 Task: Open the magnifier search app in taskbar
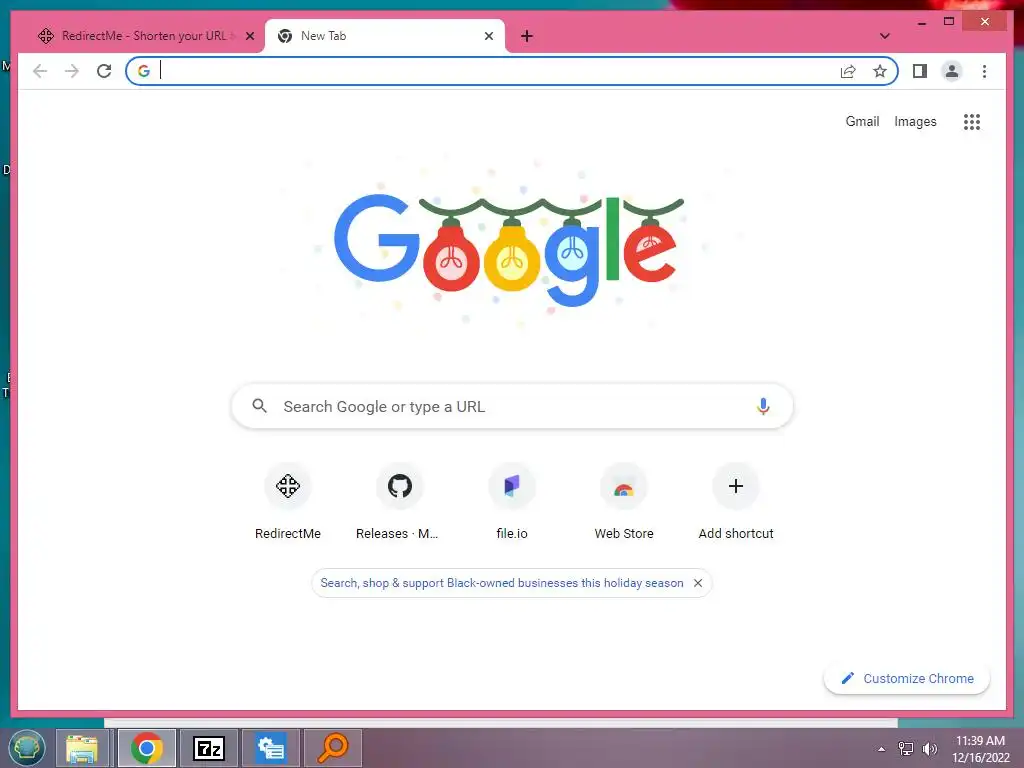coord(333,748)
